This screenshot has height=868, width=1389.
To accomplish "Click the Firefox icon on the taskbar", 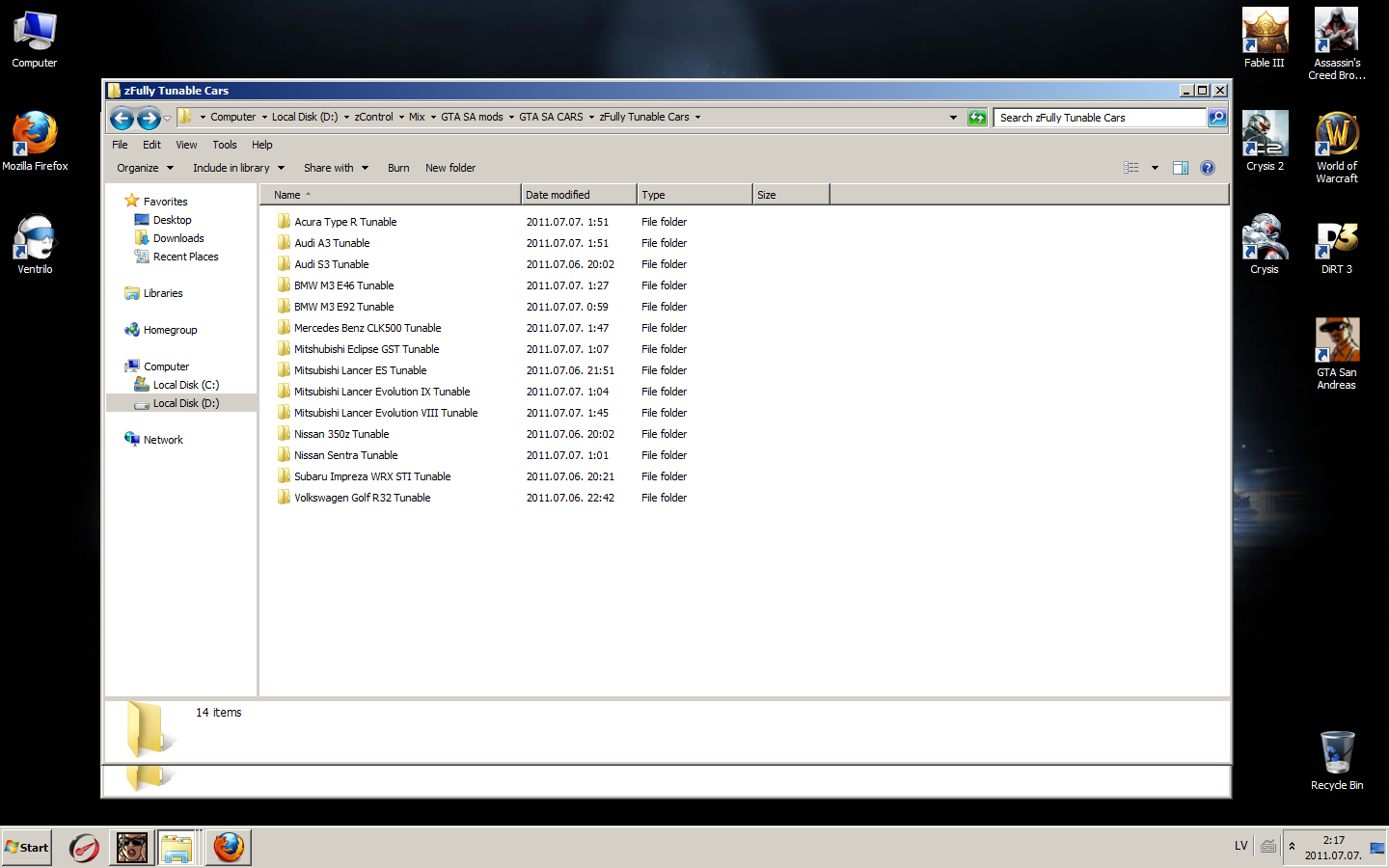I will coord(229,848).
